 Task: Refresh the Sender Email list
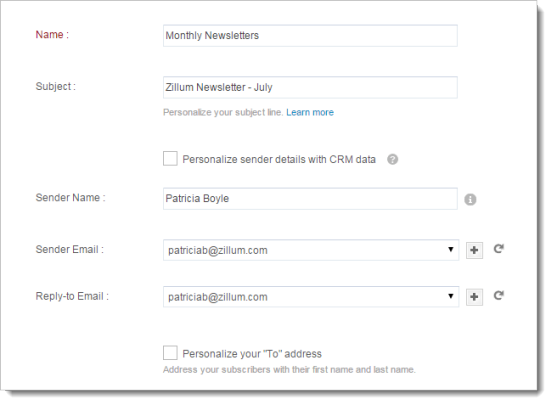tap(499, 249)
